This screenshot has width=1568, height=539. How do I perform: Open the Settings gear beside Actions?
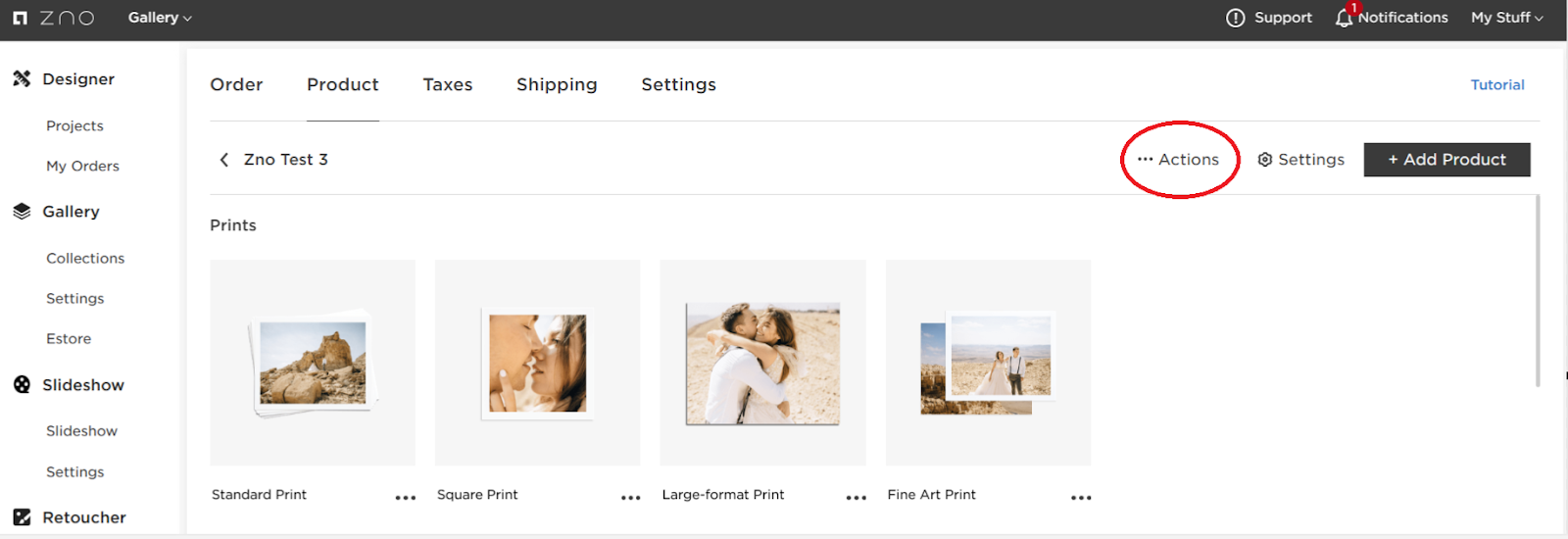[x=1265, y=160]
